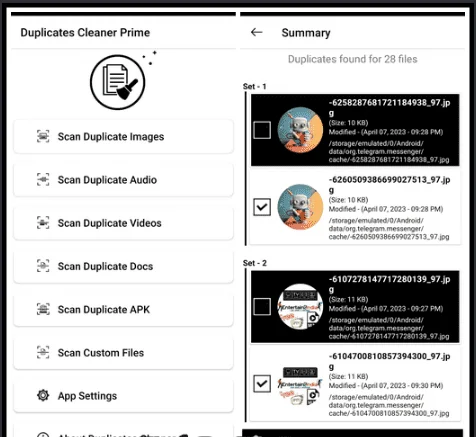Viewport: 476px width, 437px height.
Task: Uncheck the second file in Set 1
Action: click(x=262, y=207)
